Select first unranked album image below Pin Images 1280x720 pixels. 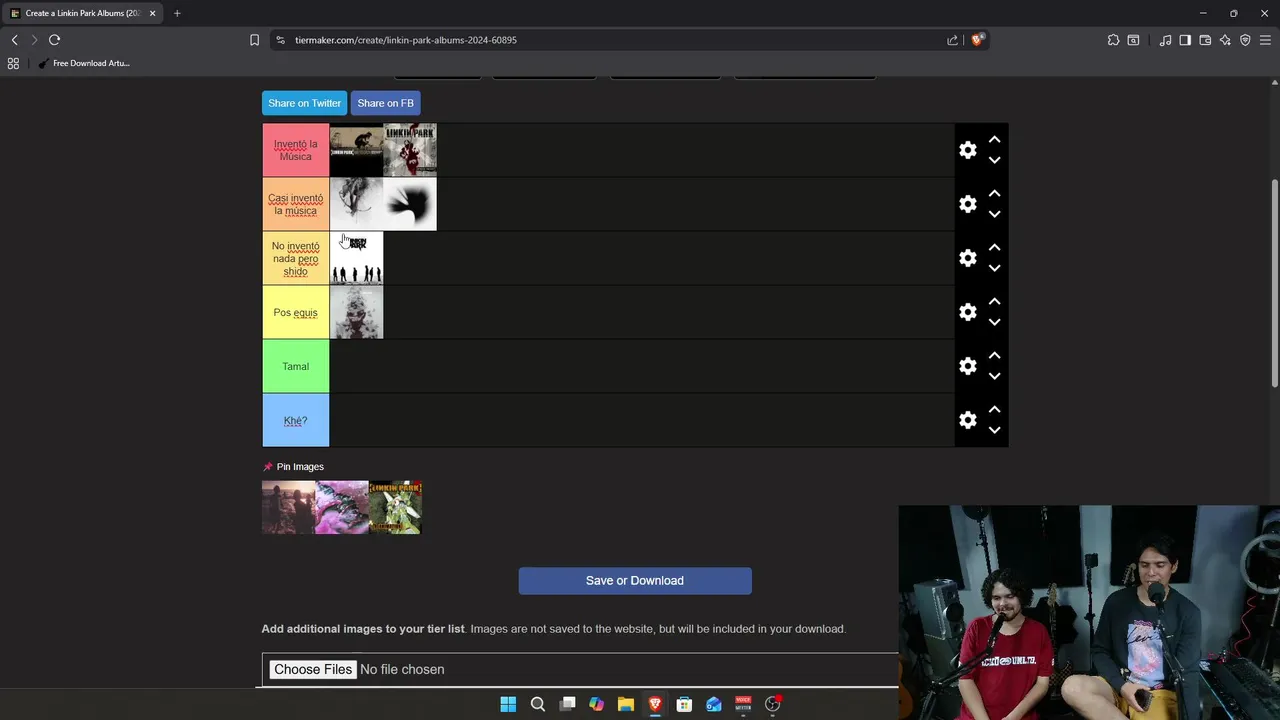(x=288, y=507)
